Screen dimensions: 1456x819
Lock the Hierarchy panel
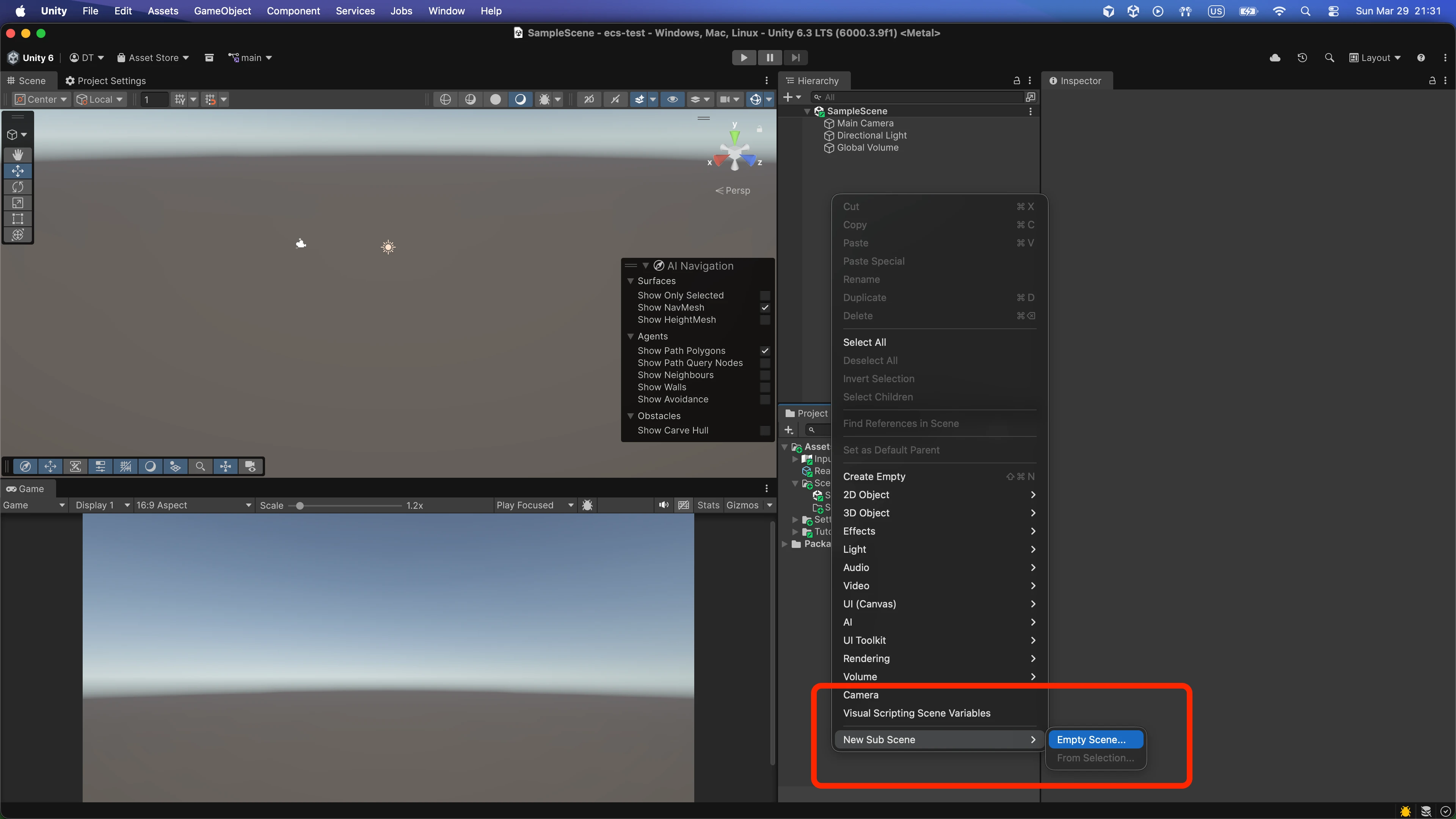pyautogui.click(x=1016, y=81)
